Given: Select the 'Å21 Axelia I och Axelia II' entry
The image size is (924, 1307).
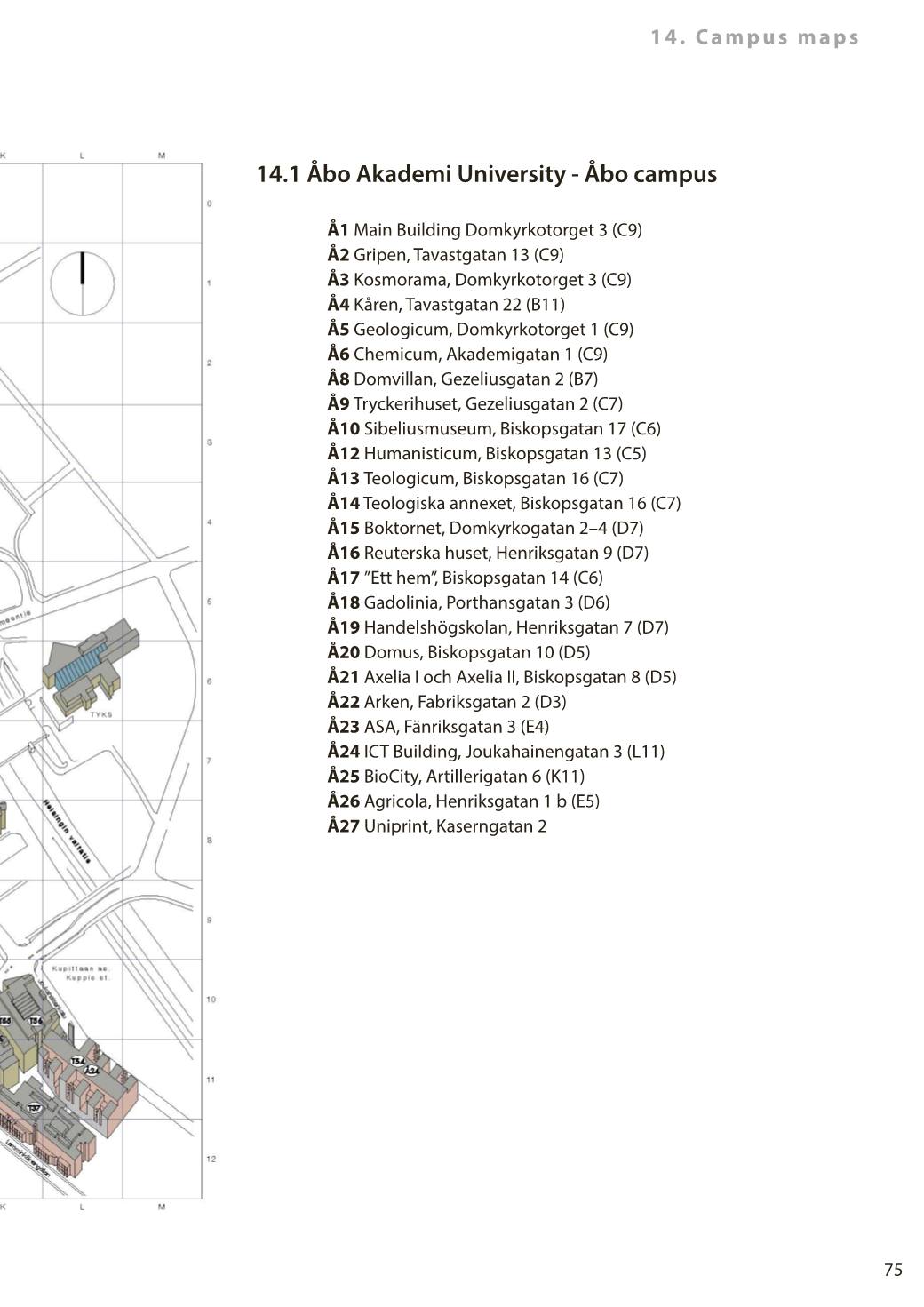Looking at the screenshot, I should click(x=502, y=678).
